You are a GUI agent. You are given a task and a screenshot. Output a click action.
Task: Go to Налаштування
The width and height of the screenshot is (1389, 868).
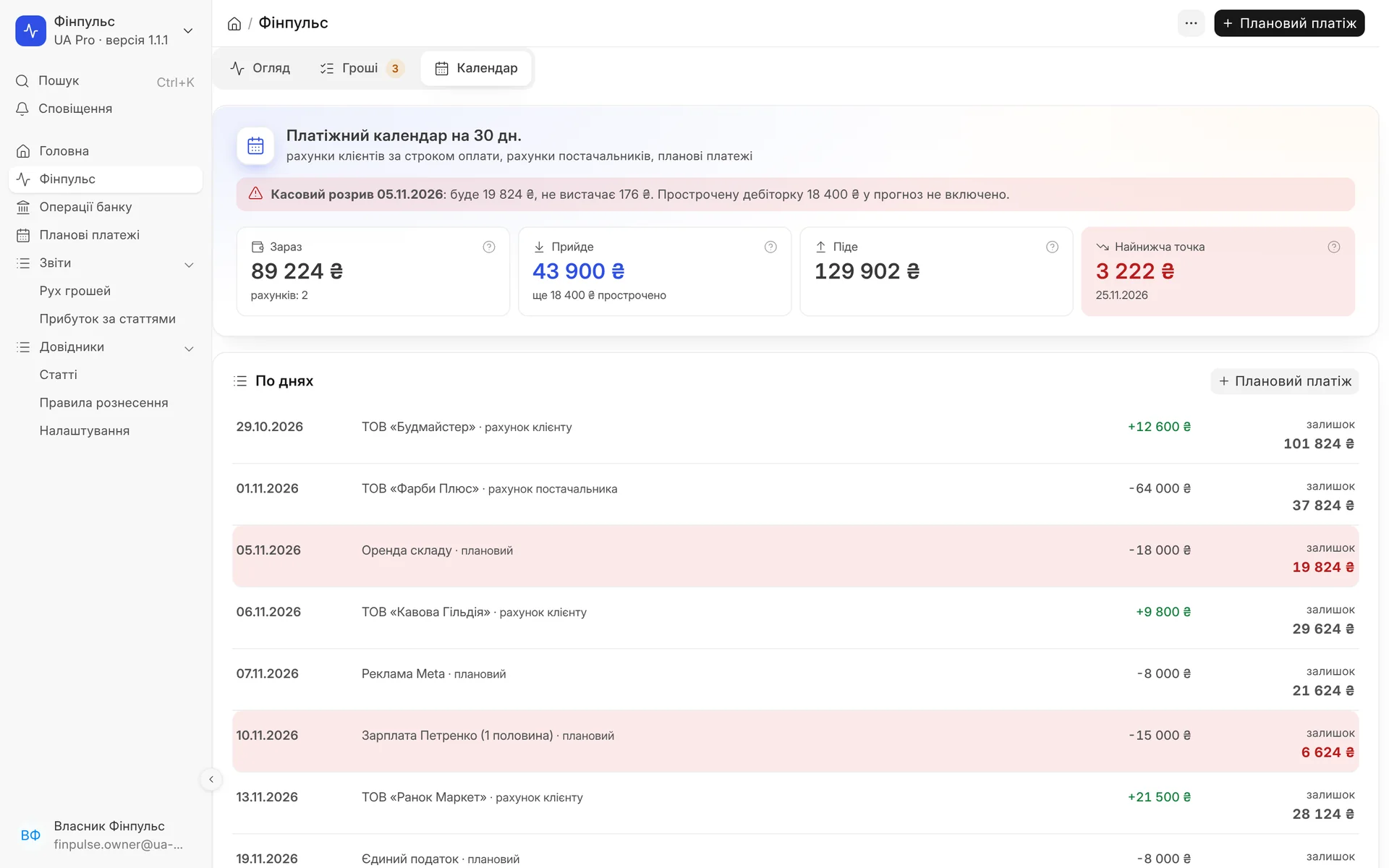pyautogui.click(x=106, y=430)
